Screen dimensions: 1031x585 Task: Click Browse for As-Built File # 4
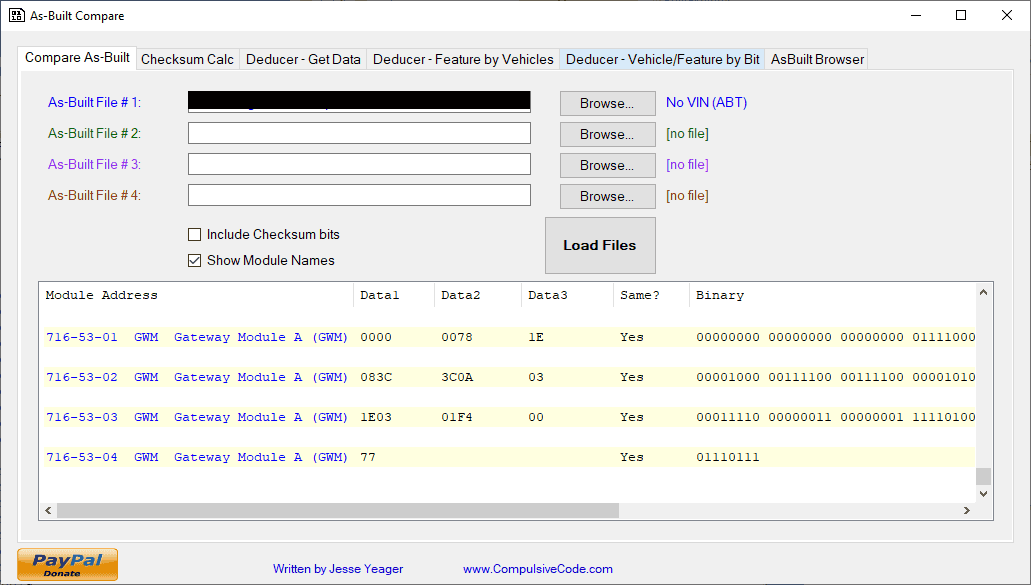607,196
